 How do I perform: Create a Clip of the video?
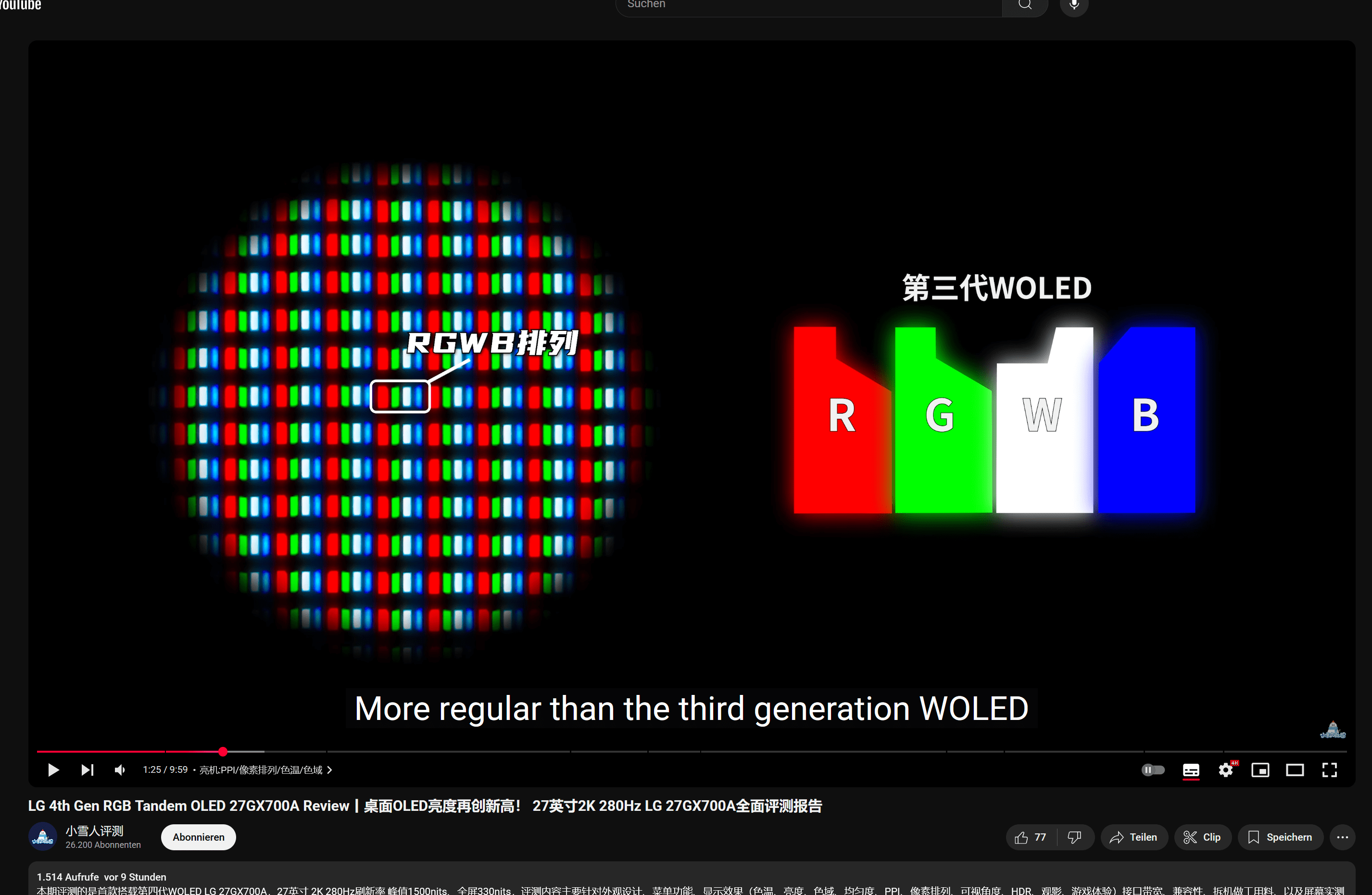point(1203,837)
